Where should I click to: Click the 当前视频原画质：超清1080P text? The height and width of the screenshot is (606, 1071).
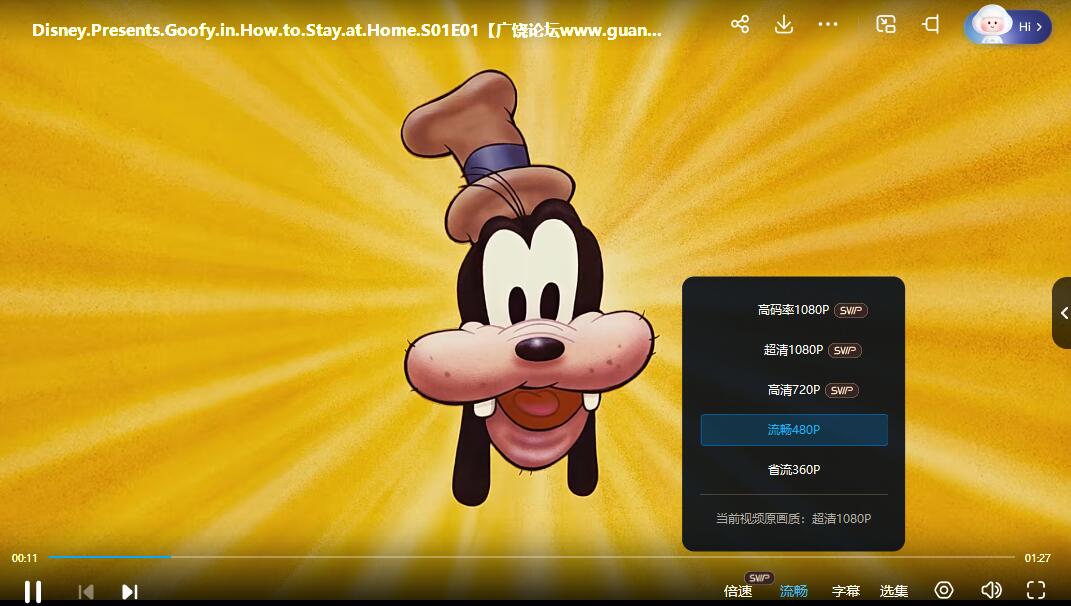793,519
